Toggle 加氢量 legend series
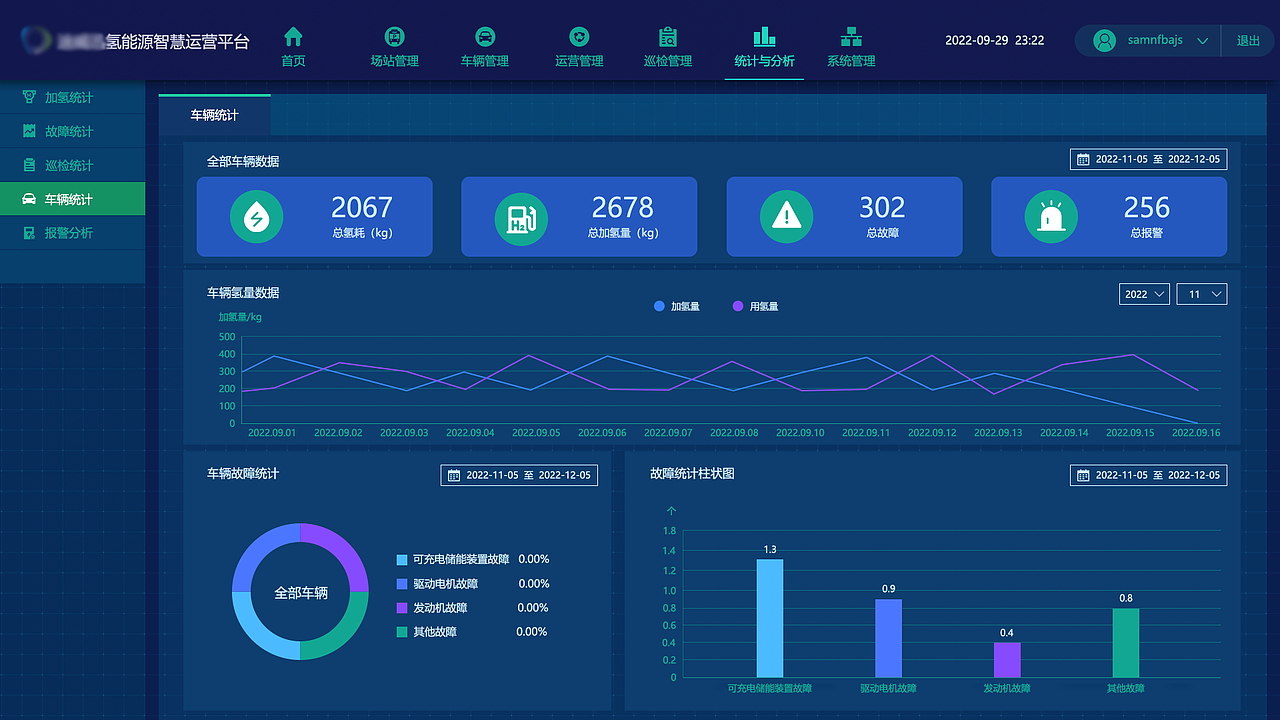Image resolution: width=1280 pixels, height=720 pixels. pyautogui.click(x=676, y=306)
